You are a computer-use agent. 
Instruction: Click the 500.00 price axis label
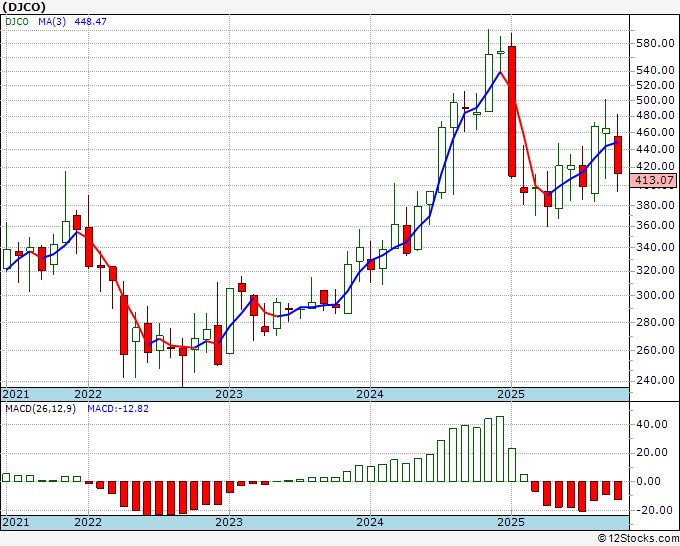click(655, 100)
